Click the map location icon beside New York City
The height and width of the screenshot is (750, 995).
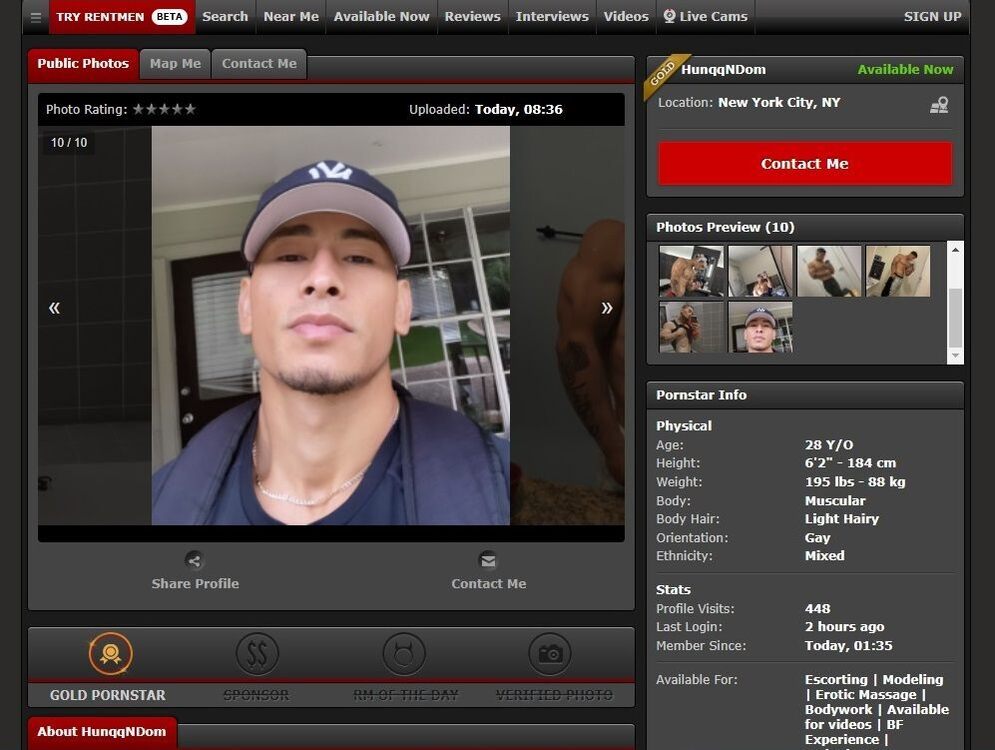point(938,105)
